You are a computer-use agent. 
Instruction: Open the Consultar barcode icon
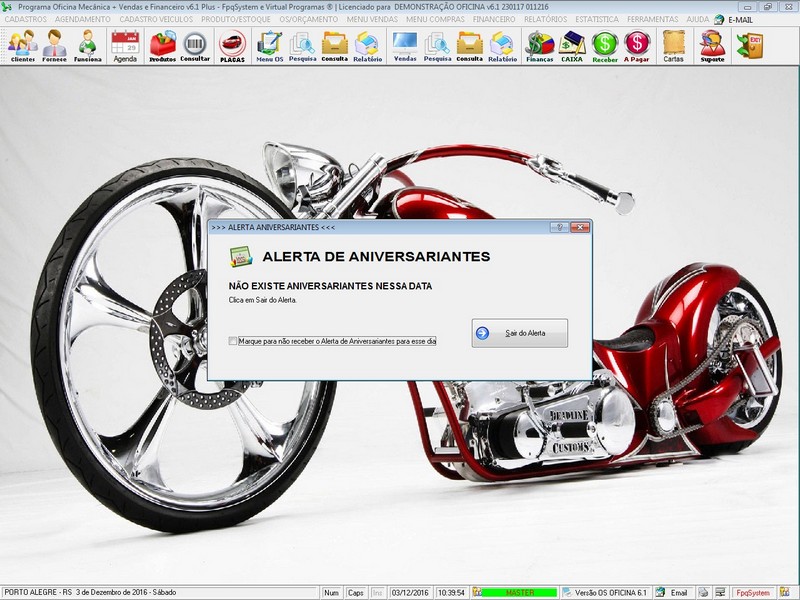point(195,46)
